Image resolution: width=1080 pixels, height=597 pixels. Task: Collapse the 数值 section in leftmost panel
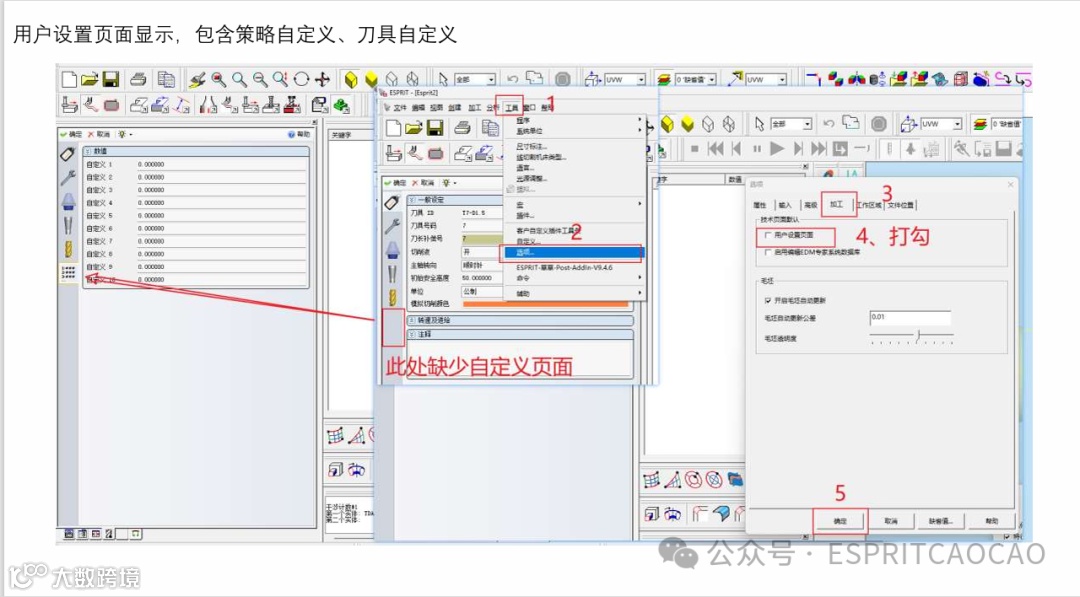(x=88, y=151)
